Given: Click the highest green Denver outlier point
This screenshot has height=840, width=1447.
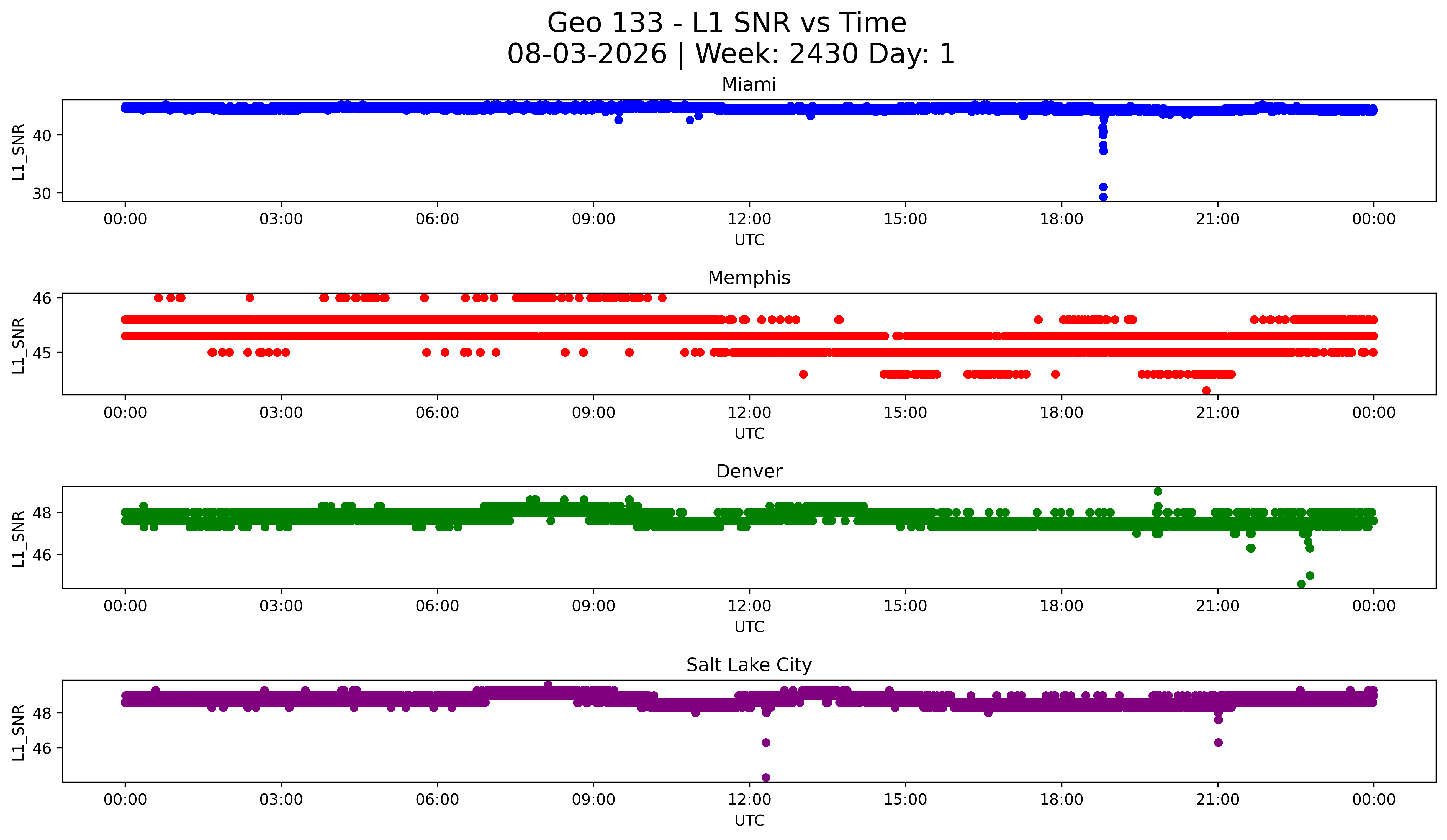Looking at the screenshot, I should pos(1158,491).
